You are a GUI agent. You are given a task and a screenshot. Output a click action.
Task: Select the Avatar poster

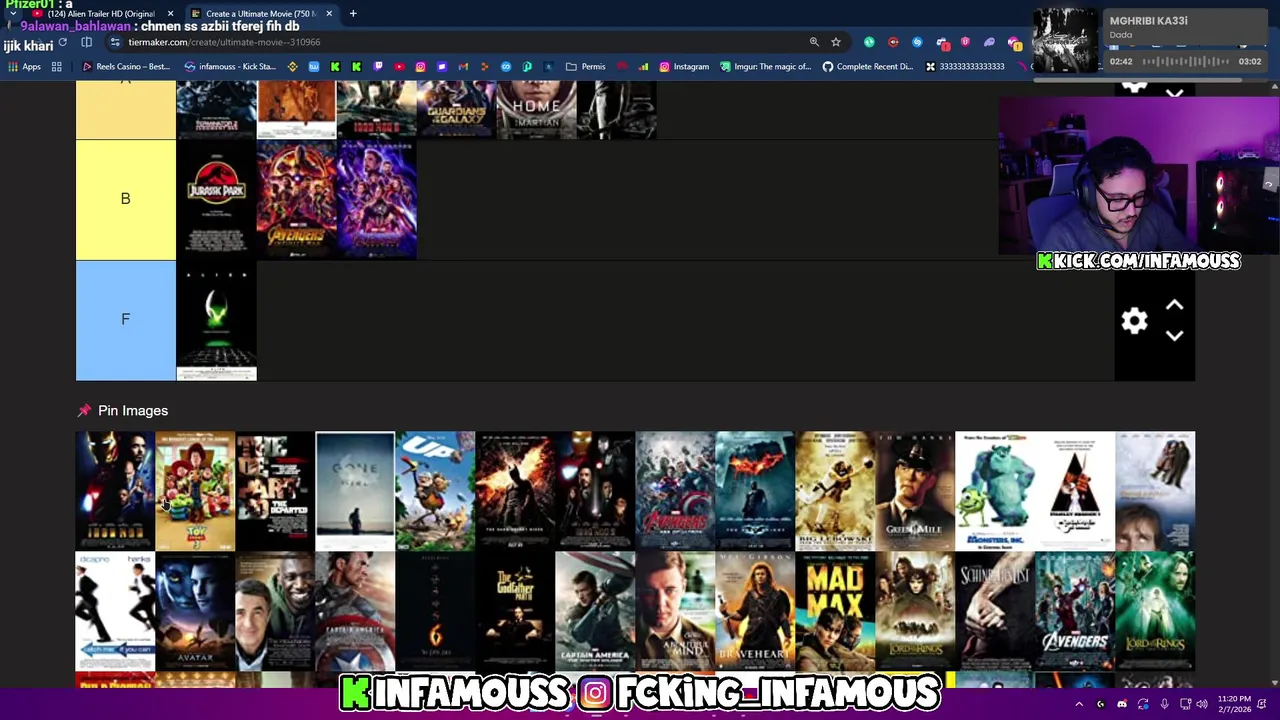195,611
